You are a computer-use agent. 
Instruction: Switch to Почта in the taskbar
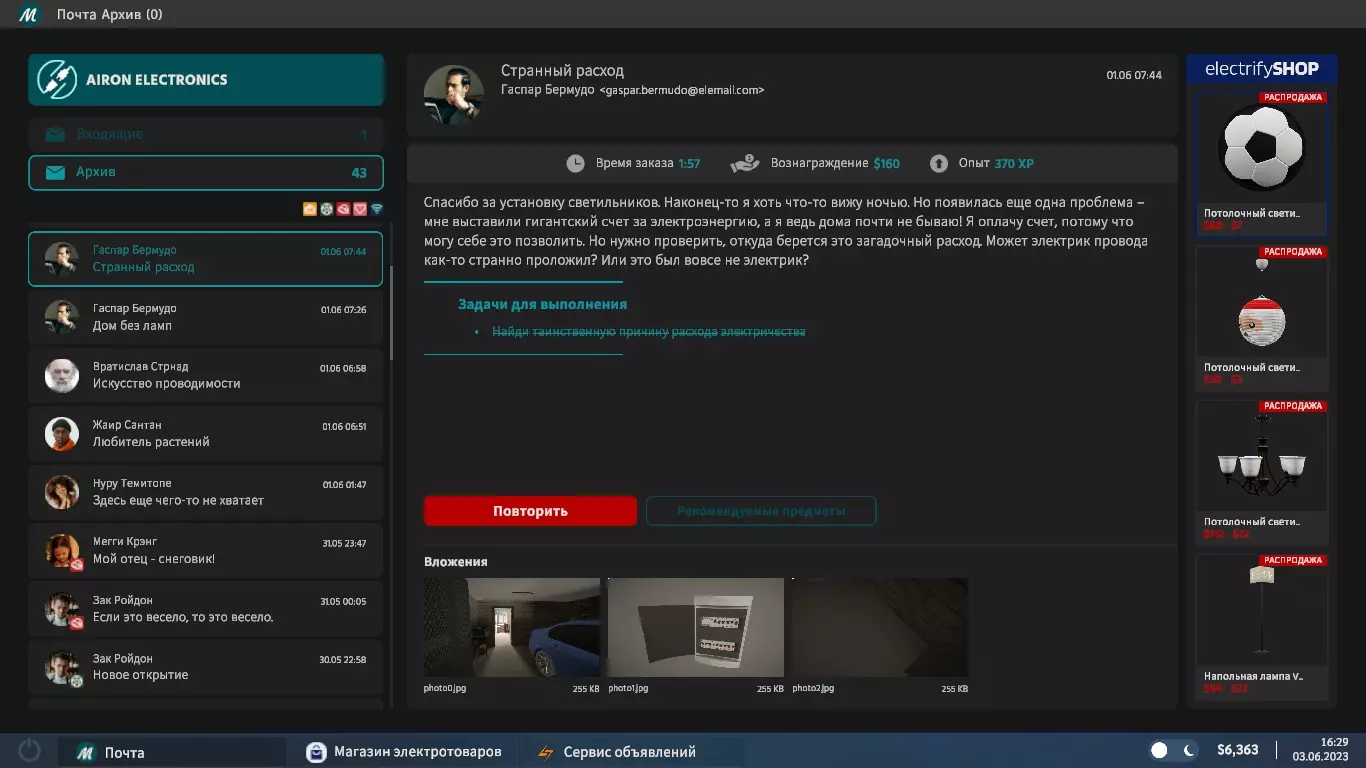point(171,752)
